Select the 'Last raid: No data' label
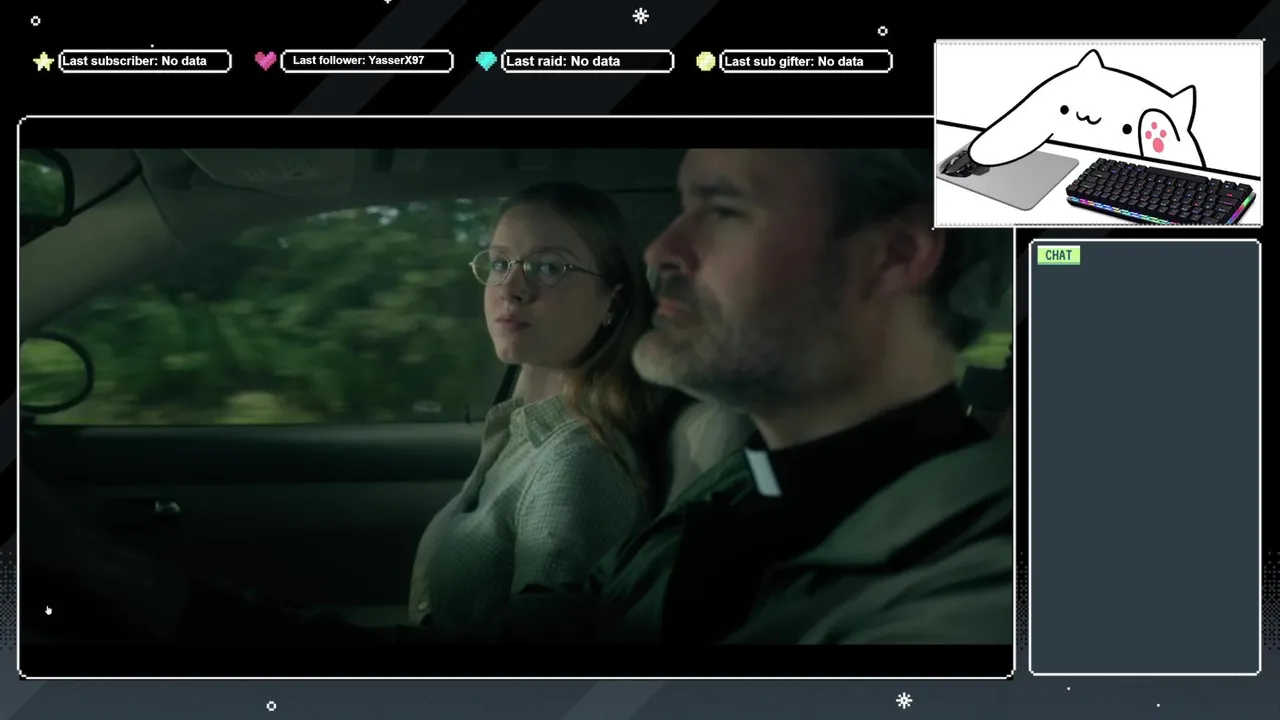The height and width of the screenshot is (720, 1280). [x=587, y=61]
